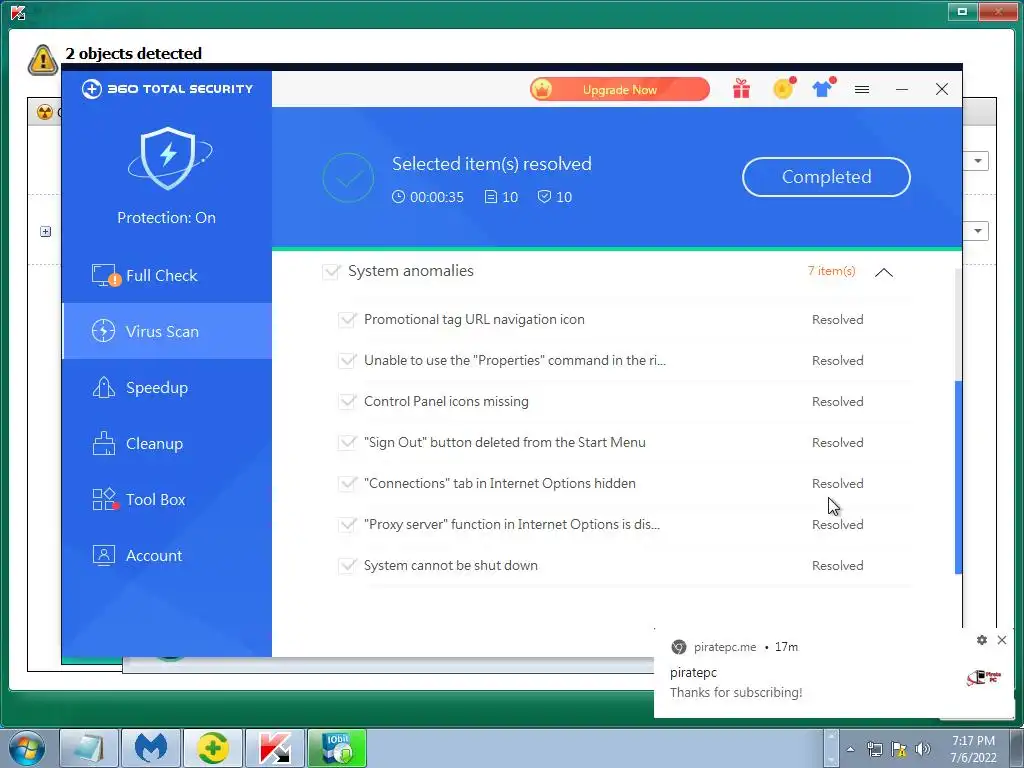Toggle Promotional tag URL navigation icon checkbox
This screenshot has width=1024, height=768.
coord(347,319)
